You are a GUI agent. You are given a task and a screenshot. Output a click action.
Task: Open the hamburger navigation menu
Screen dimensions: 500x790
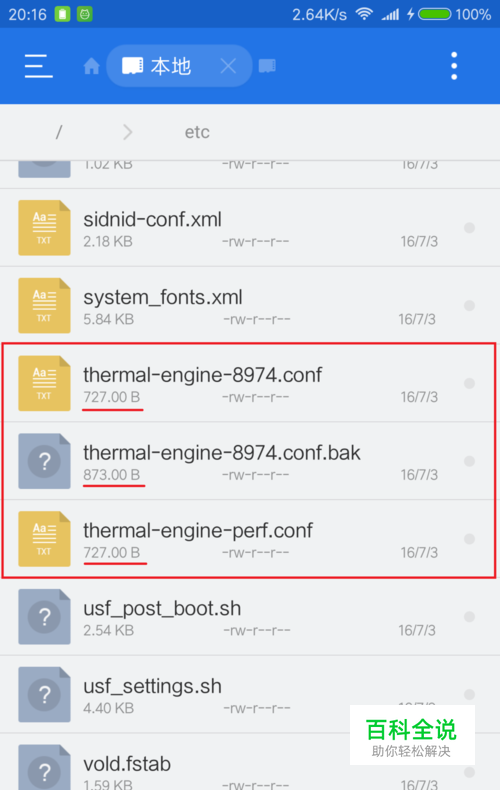point(39,65)
